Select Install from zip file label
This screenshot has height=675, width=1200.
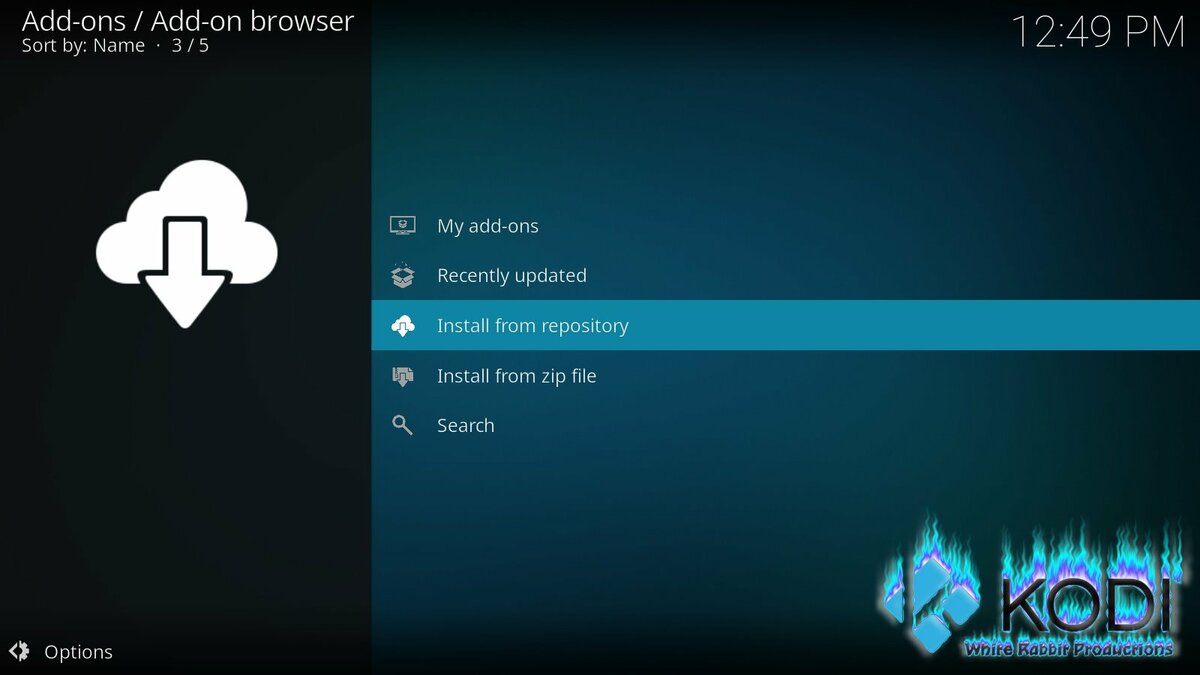(x=516, y=376)
